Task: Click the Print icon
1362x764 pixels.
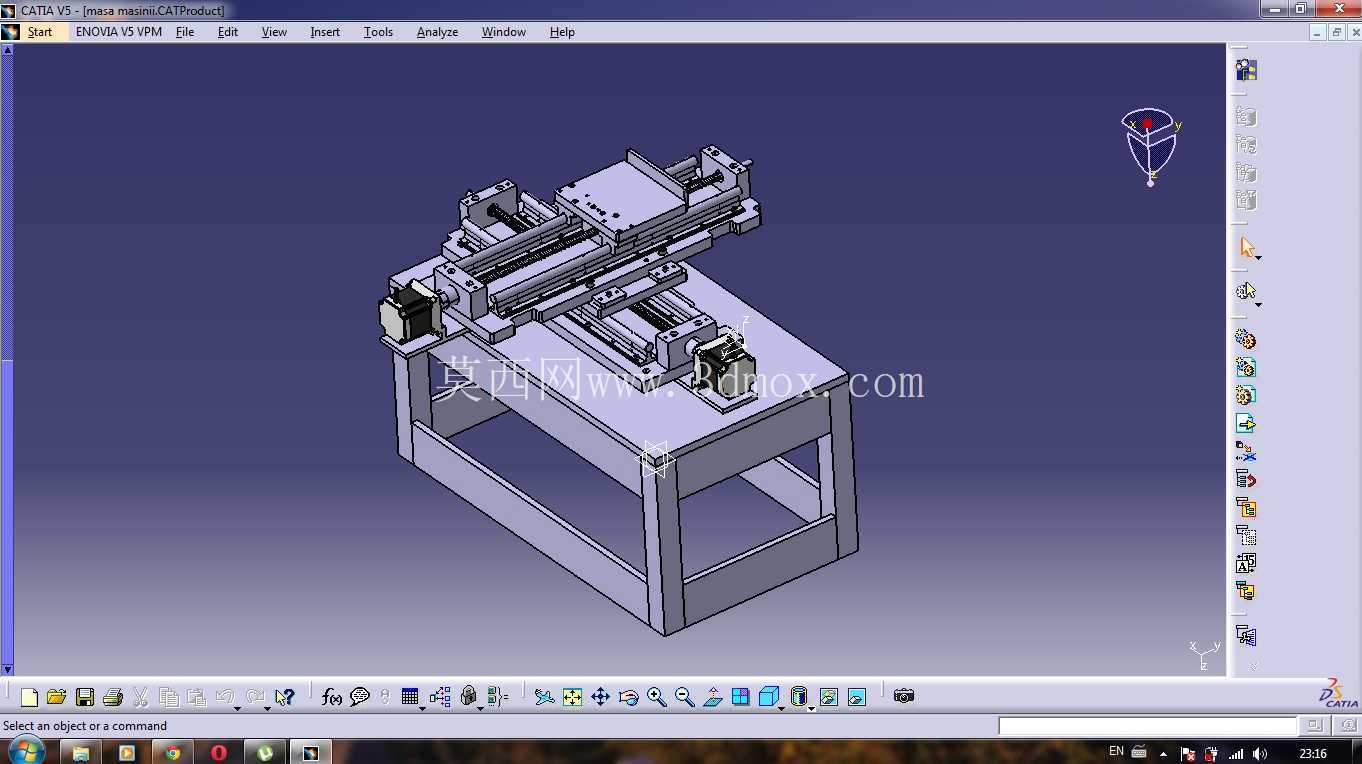Action: 113,697
